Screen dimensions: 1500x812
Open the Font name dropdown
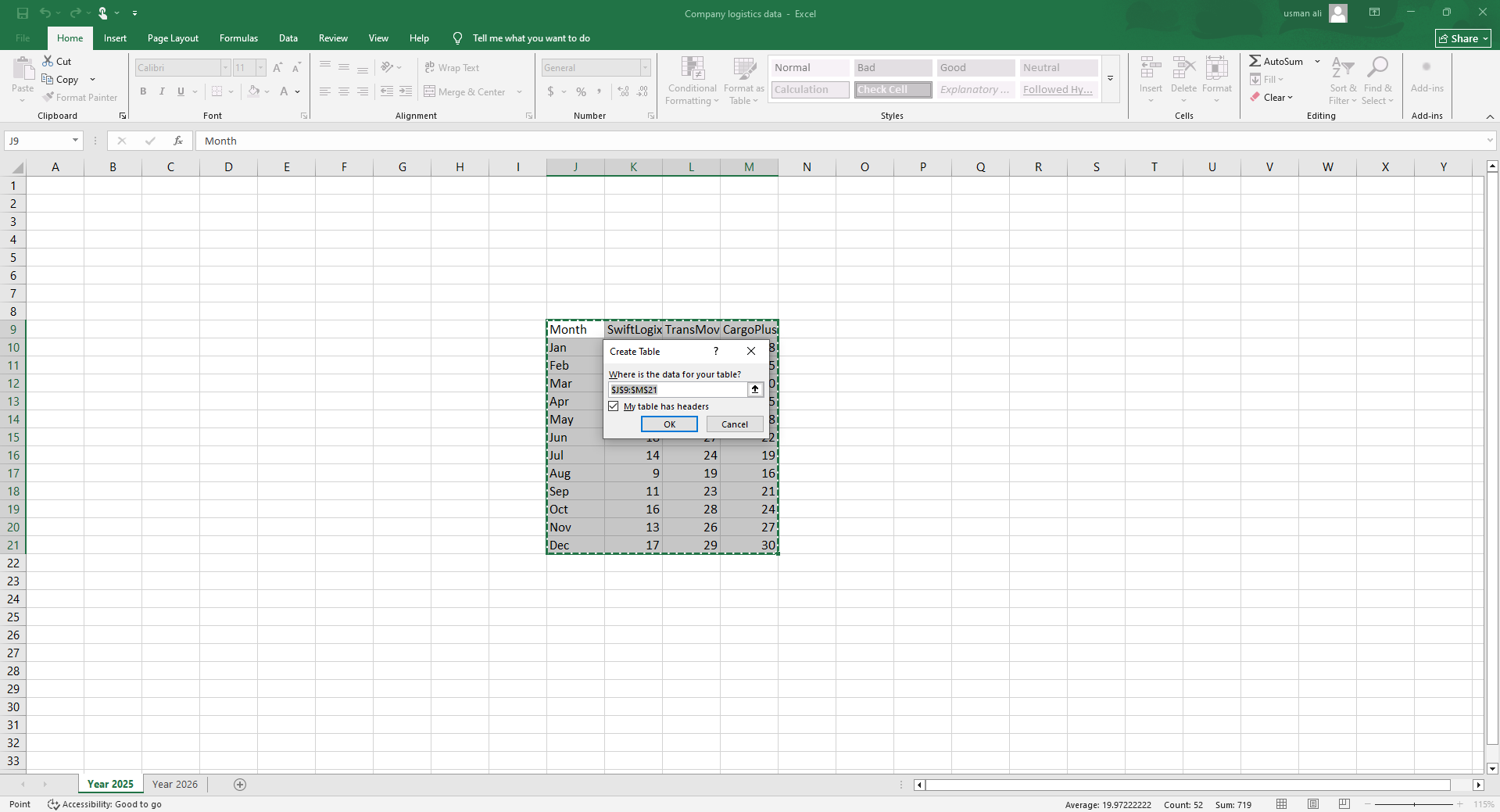point(225,68)
